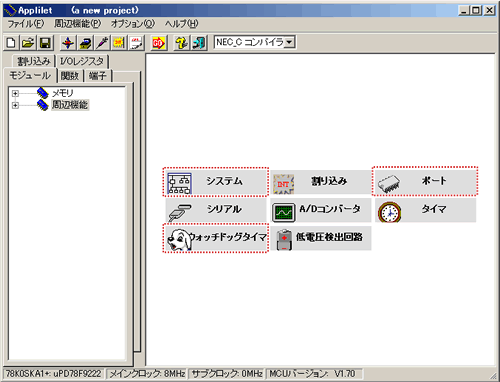
Task: Maximize the Applilet window
Action: (x=475, y=11)
